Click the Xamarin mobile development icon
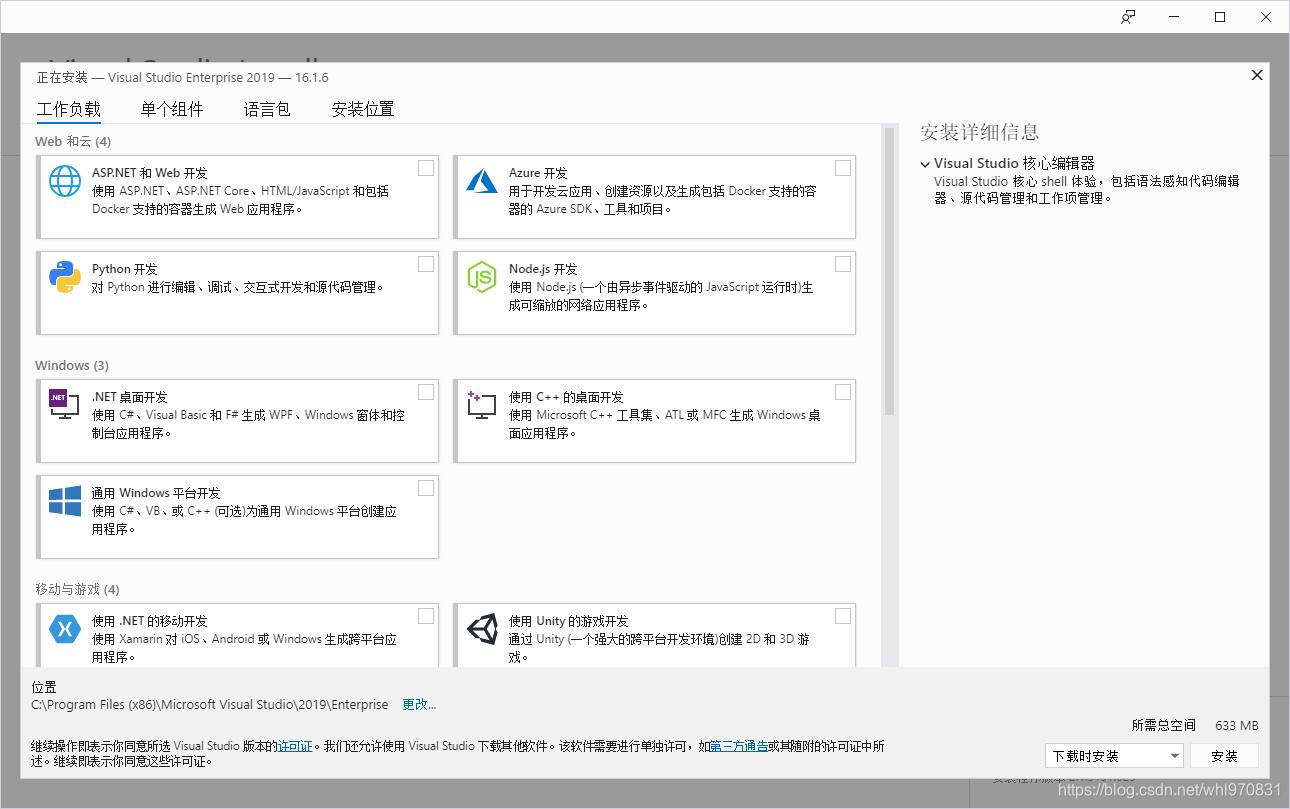This screenshot has width=1290, height=809. 65,629
